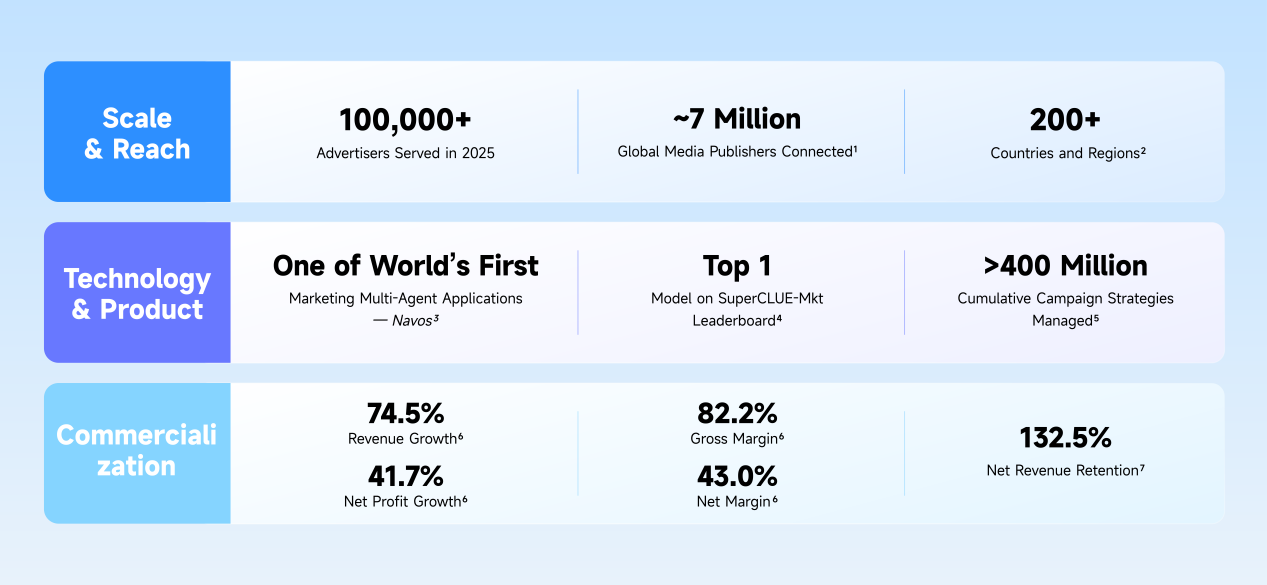Open the italic Navos product name
This screenshot has height=585, width=1267.
tap(412, 320)
